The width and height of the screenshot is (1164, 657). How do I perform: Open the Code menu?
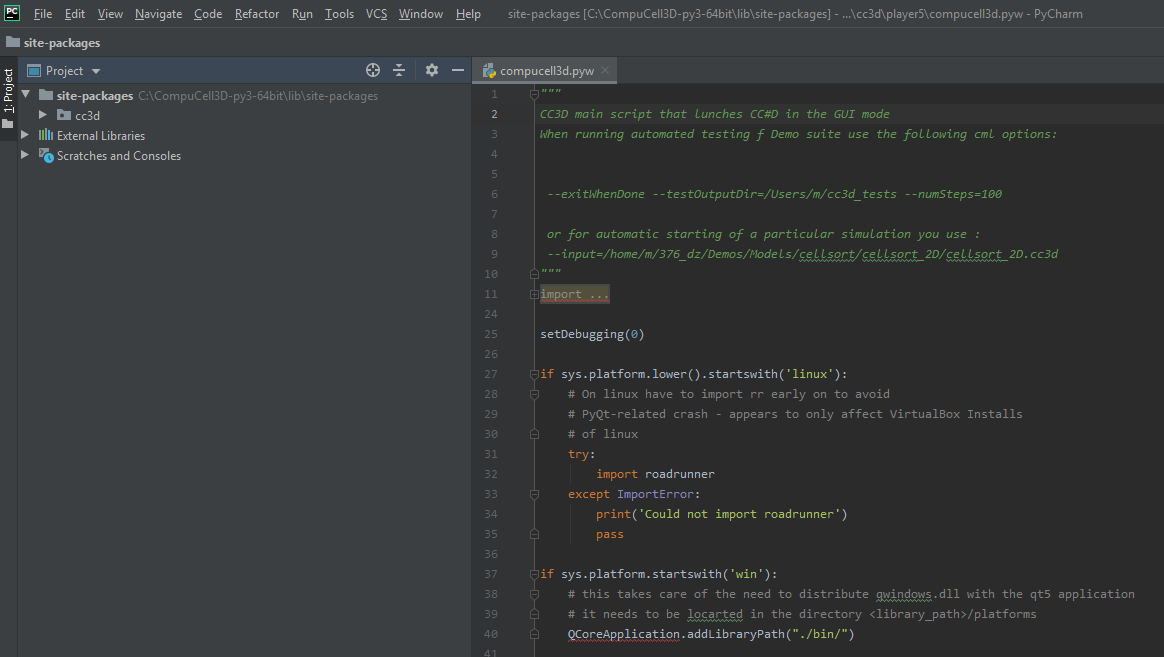[208, 13]
